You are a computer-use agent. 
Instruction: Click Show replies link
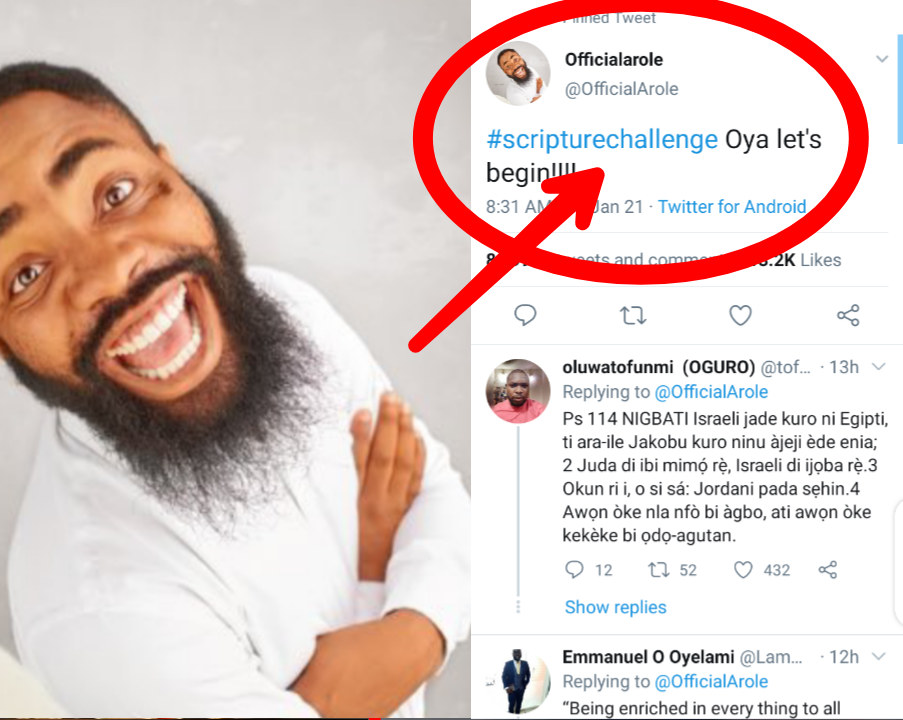(x=615, y=607)
